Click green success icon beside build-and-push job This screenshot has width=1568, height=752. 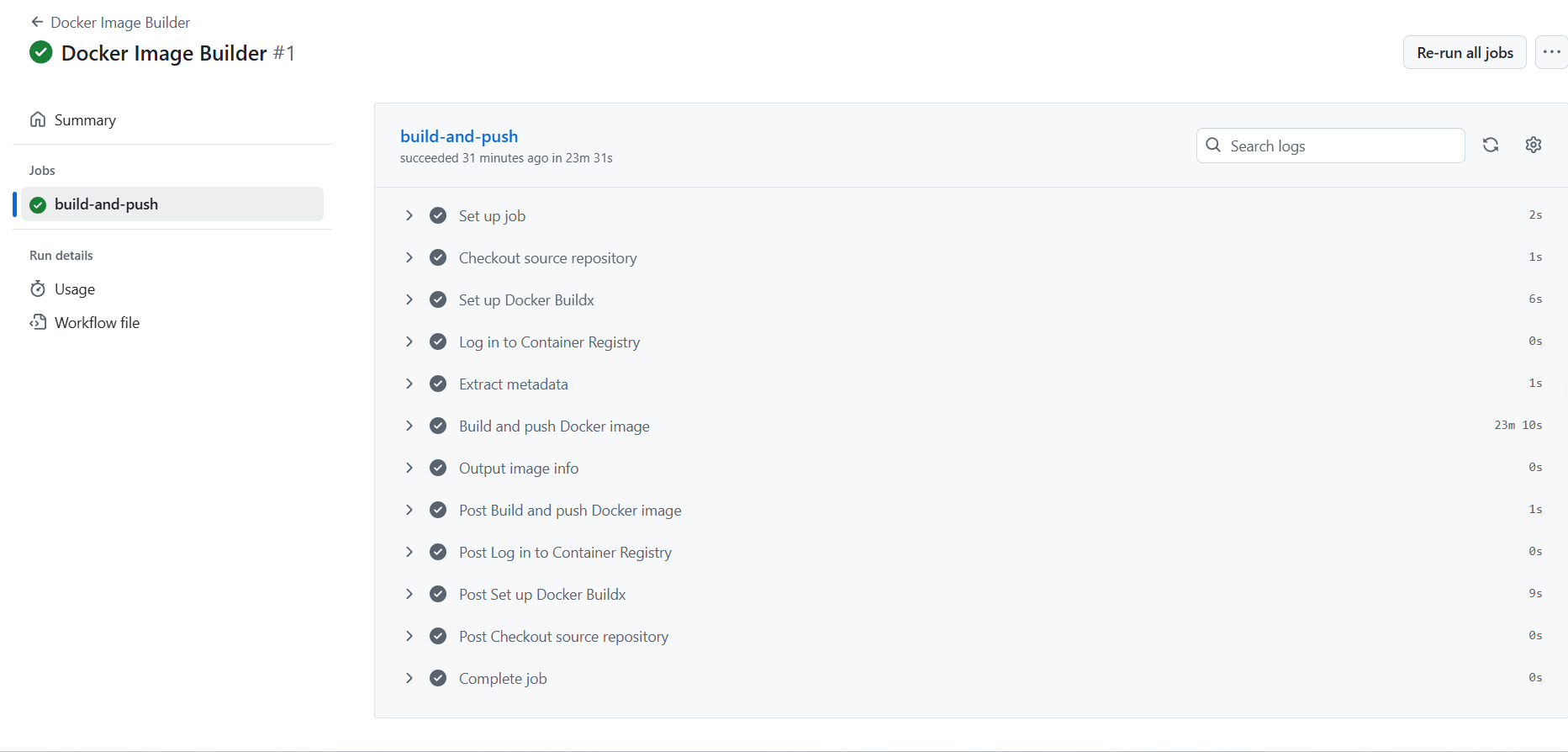[x=38, y=204]
